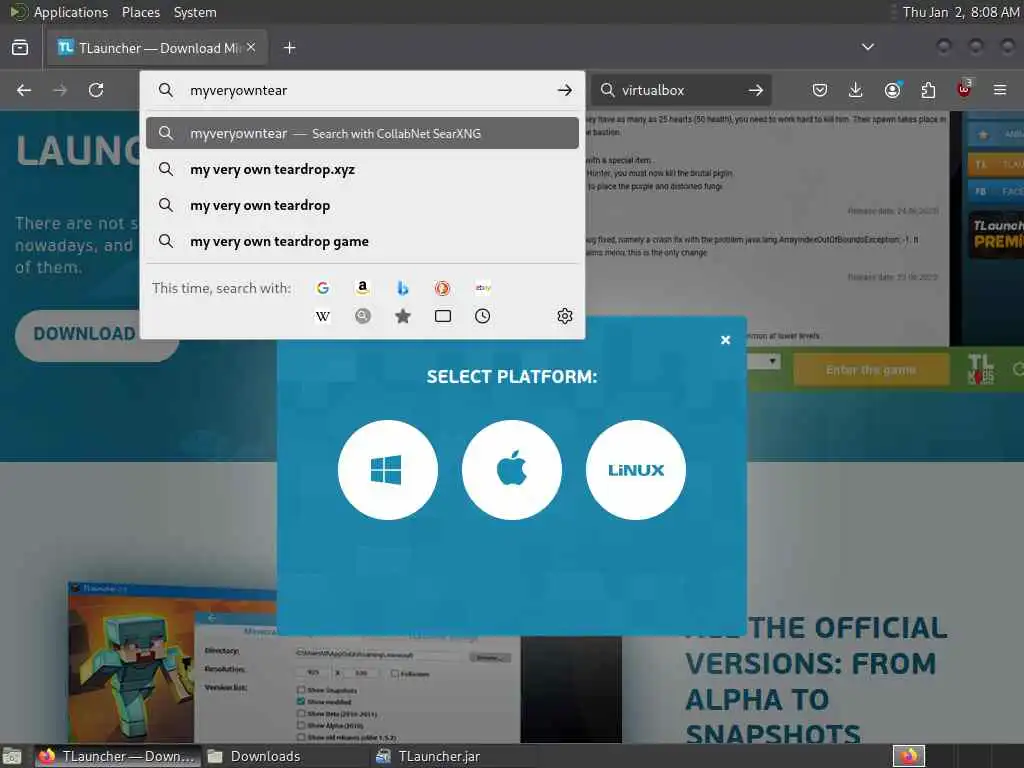Open the System menu

(x=195, y=12)
